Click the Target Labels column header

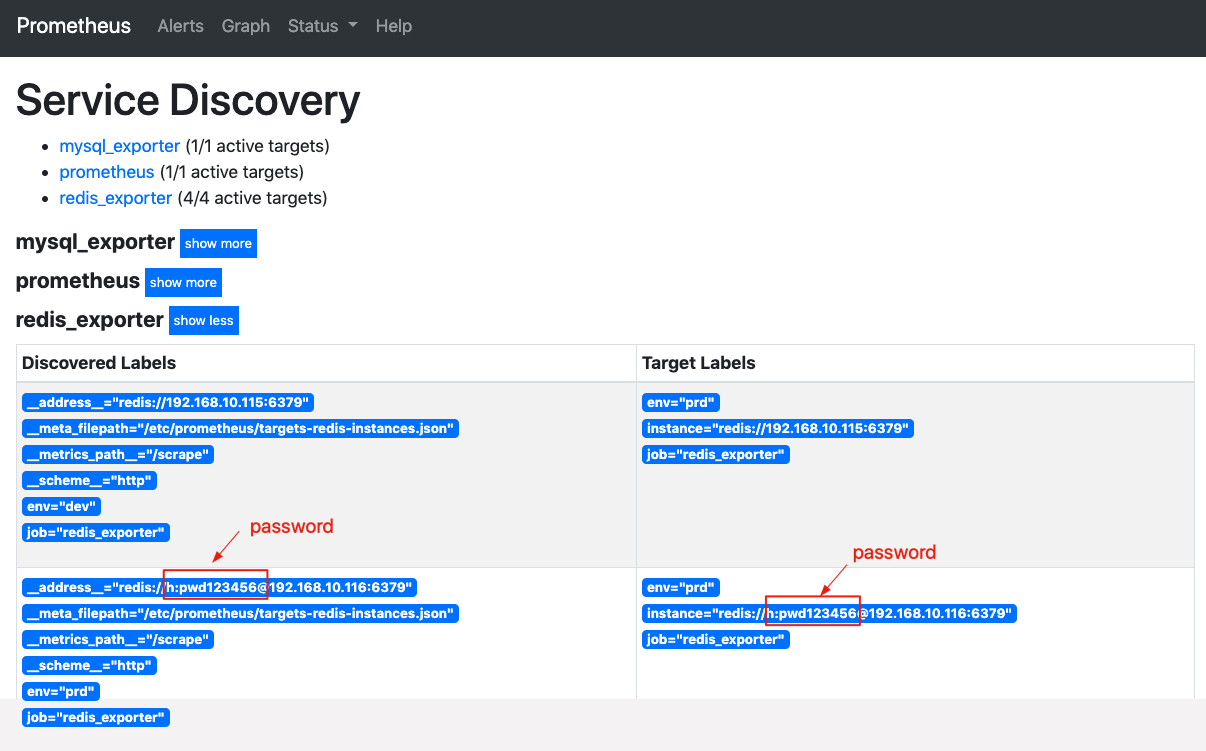698,363
